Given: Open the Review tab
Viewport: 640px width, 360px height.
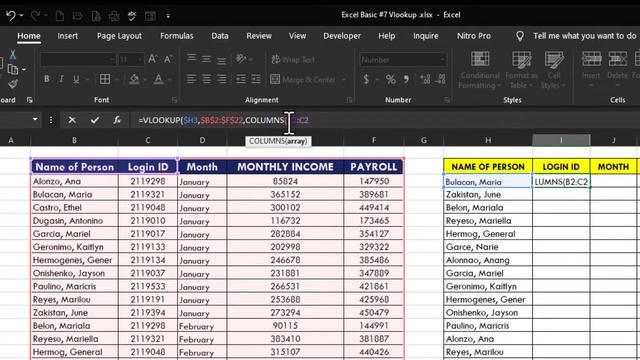Looking at the screenshot, I should (259, 36).
